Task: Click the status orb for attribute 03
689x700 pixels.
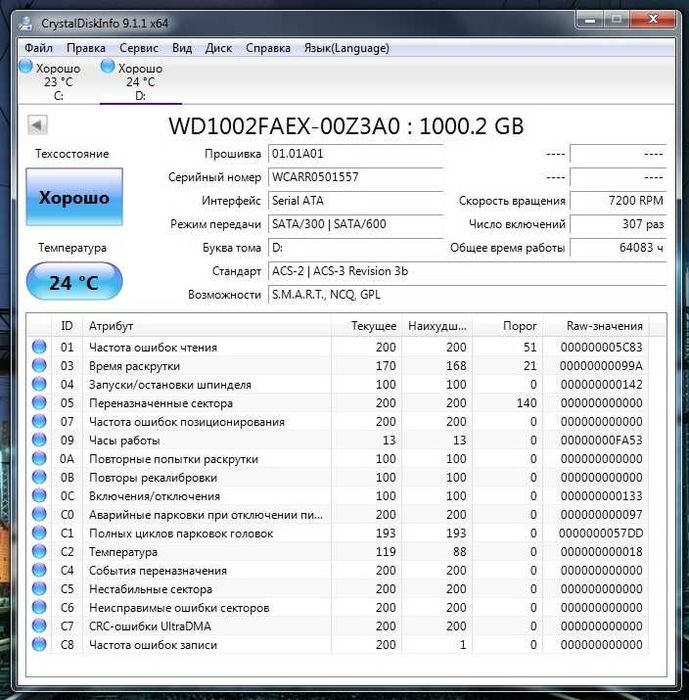Action: pos(39,365)
